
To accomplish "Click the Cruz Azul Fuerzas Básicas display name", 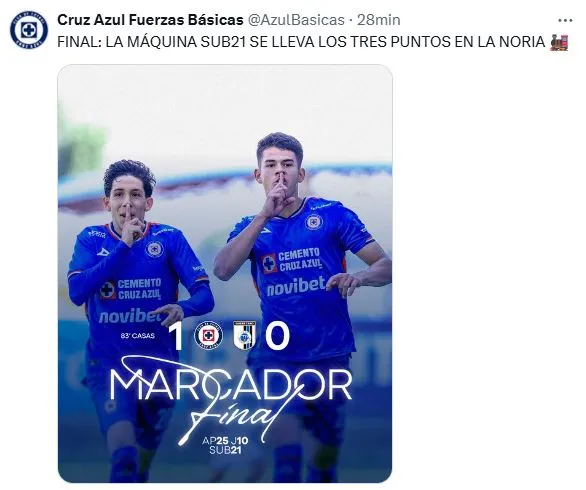I will pos(150,20).
